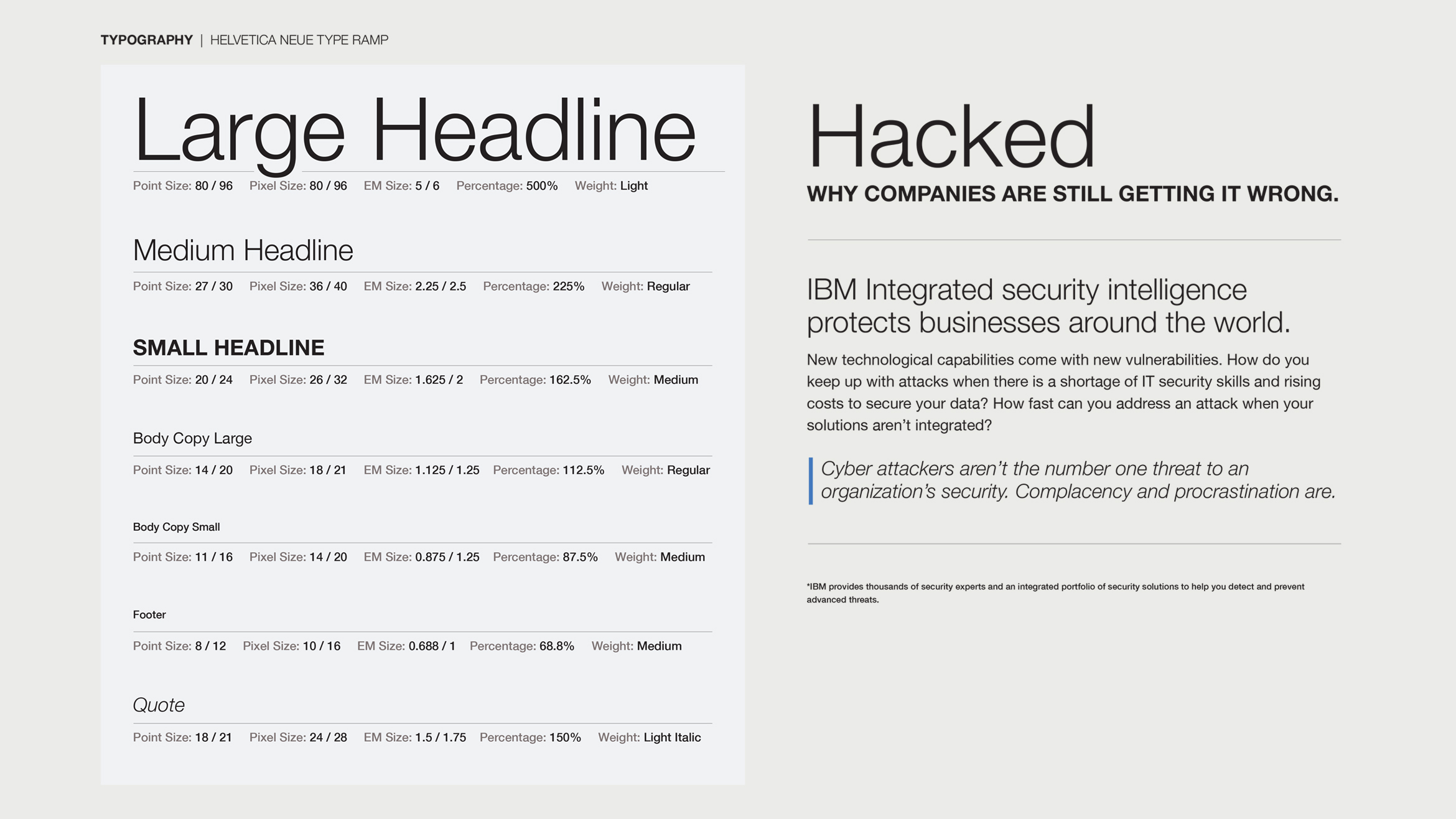Click the Percentage 112.5% value
The image size is (1456, 819).
(583, 470)
